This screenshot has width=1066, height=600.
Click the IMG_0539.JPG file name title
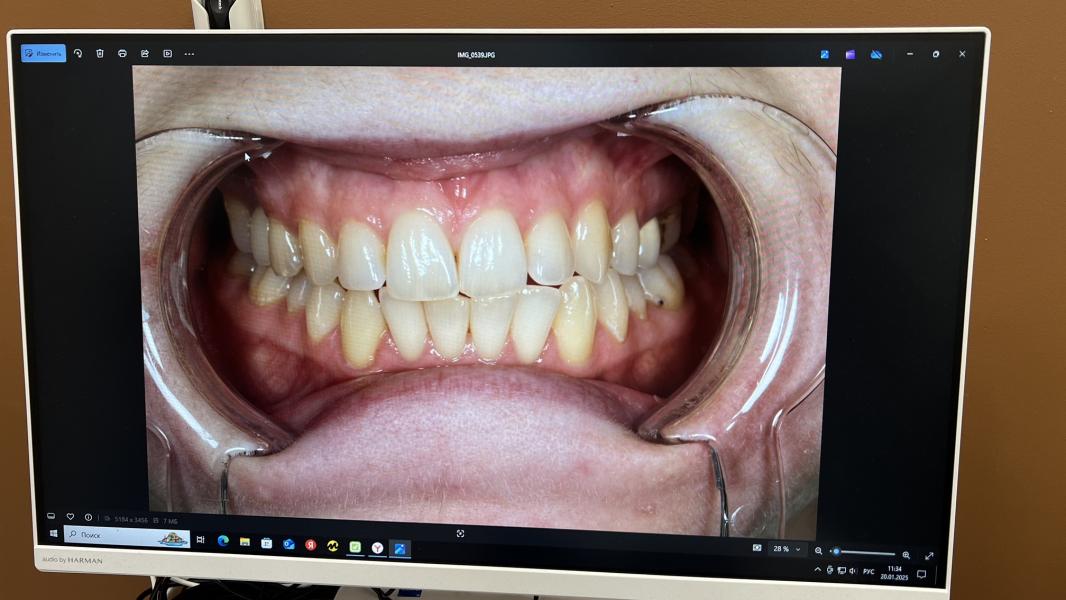[x=476, y=54]
